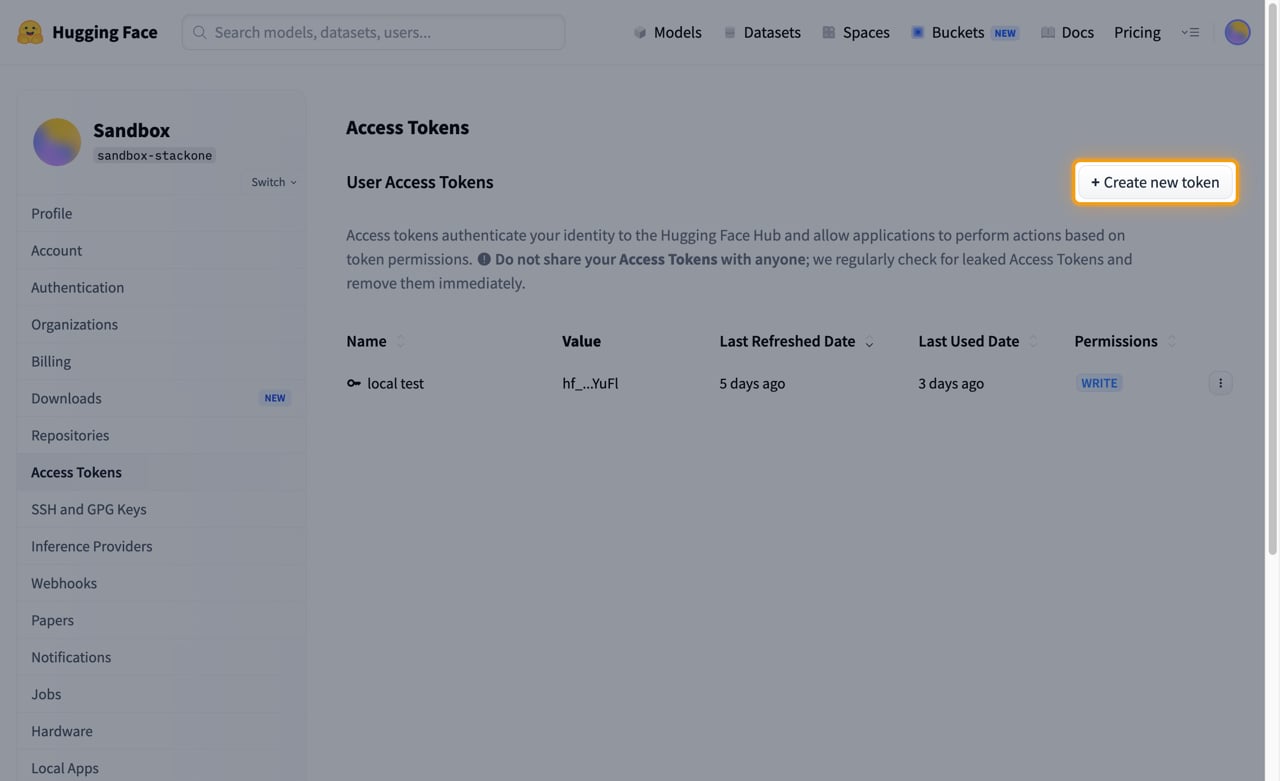Open Organizations settings
Image resolution: width=1280 pixels, height=781 pixels.
tap(161, 324)
